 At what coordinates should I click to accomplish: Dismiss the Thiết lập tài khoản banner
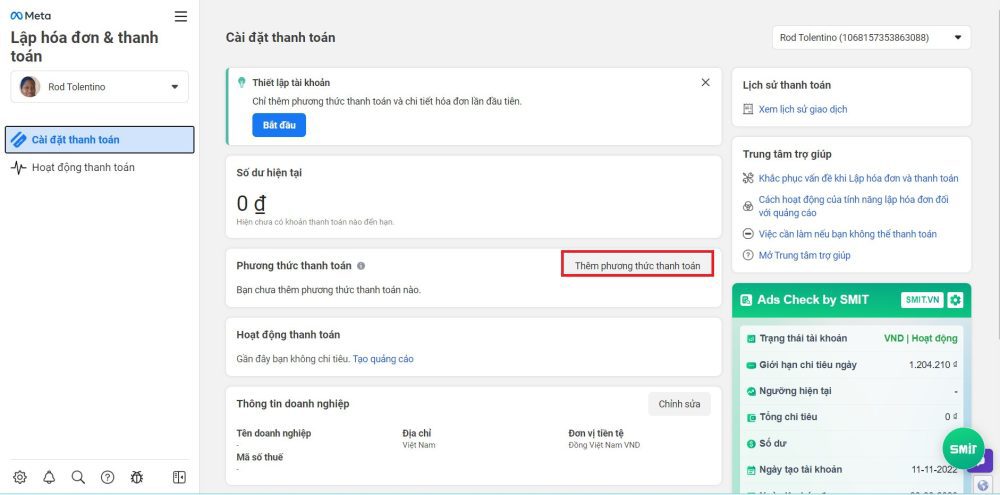pos(705,82)
